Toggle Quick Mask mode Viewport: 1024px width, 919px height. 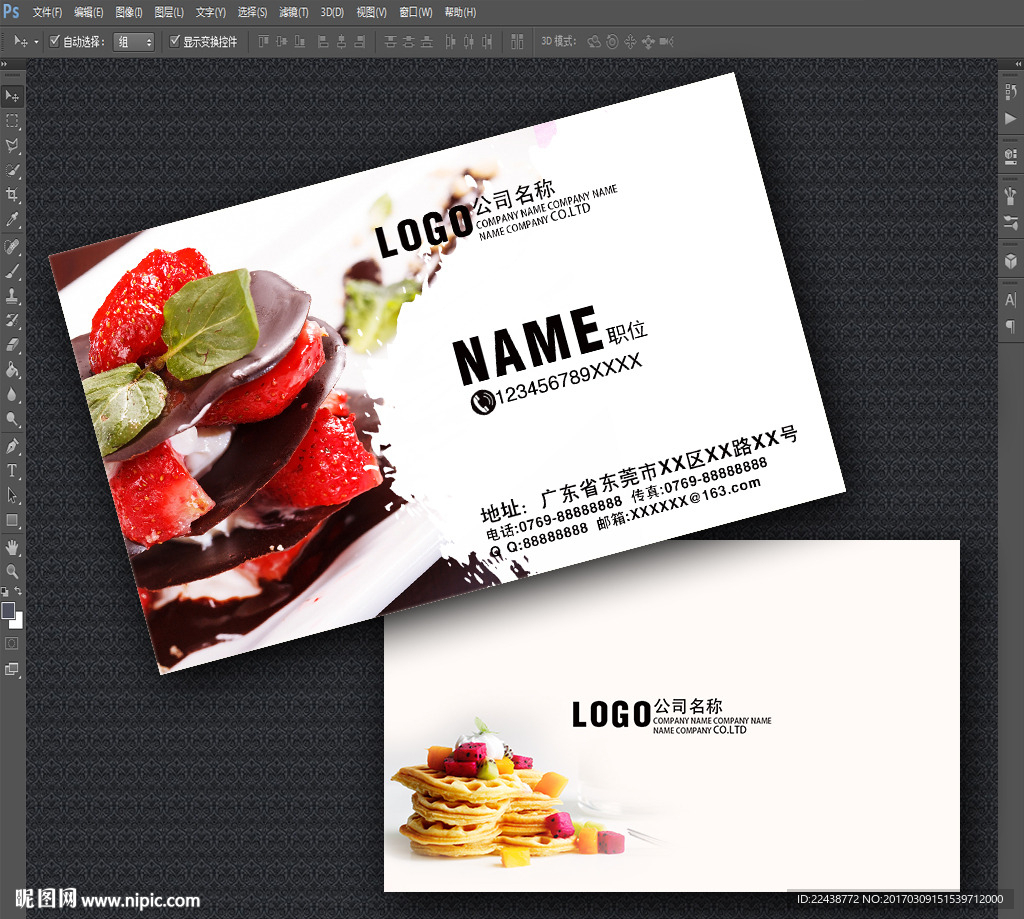(13, 643)
